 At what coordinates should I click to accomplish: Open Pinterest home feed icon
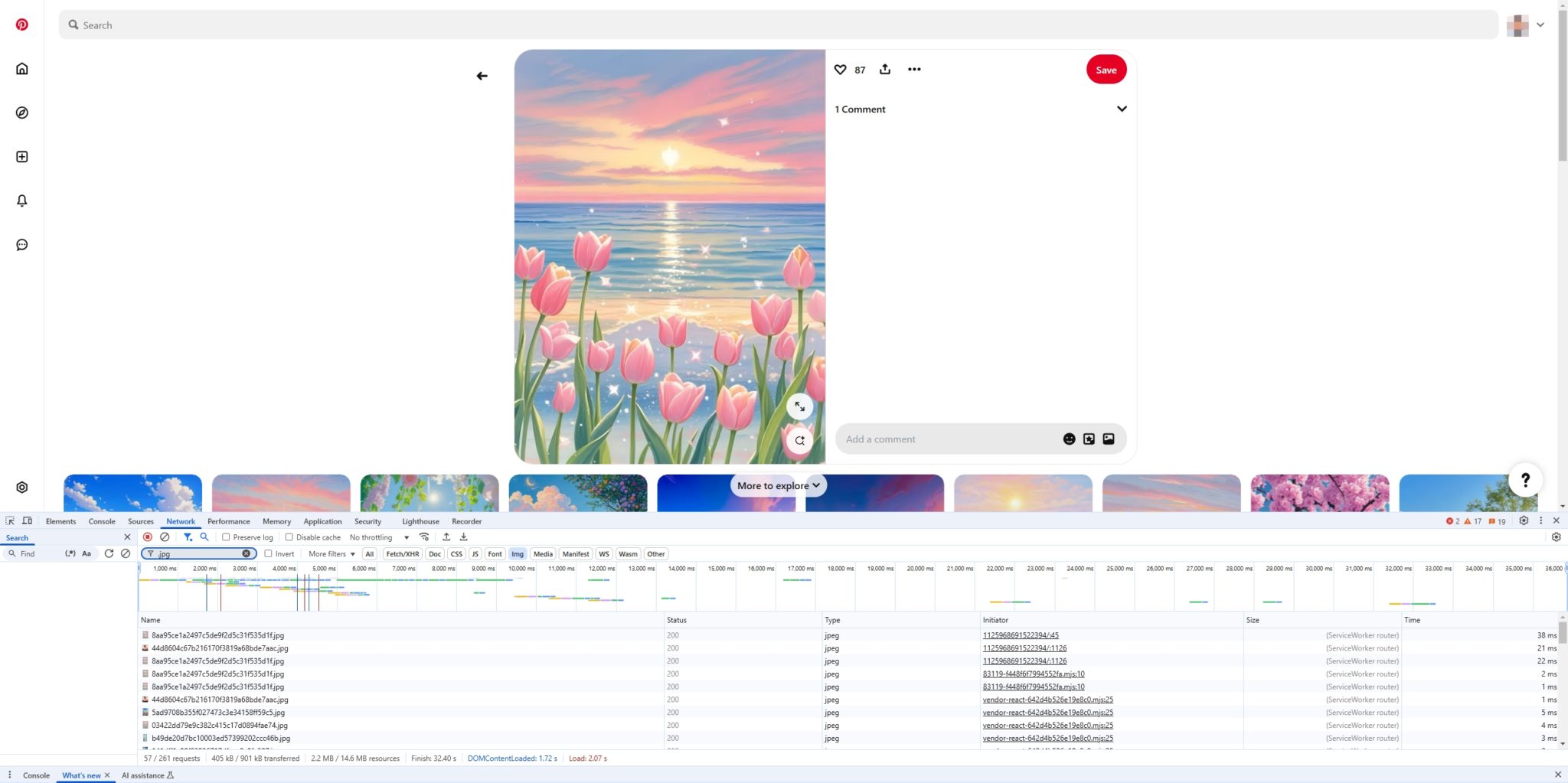[x=22, y=68]
